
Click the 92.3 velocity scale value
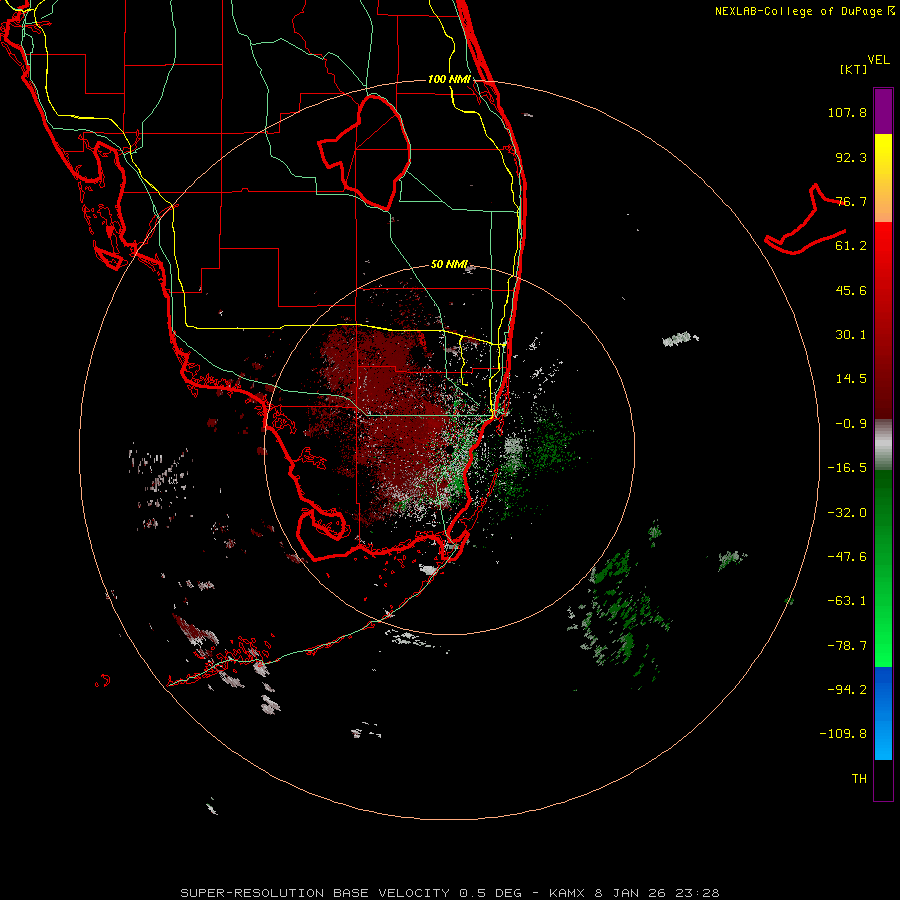[851, 157]
